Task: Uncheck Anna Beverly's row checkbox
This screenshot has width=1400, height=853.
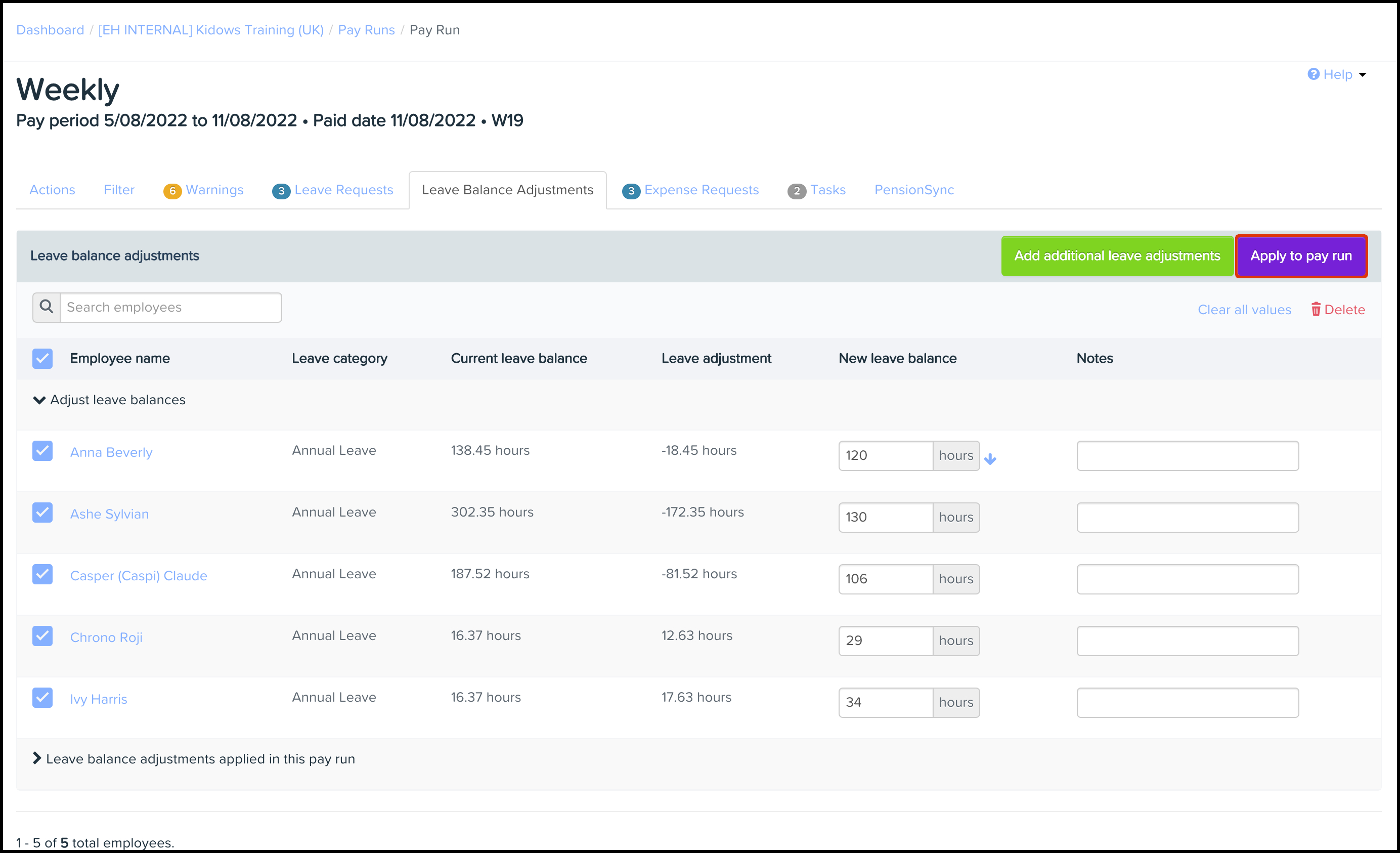Action: (42, 451)
